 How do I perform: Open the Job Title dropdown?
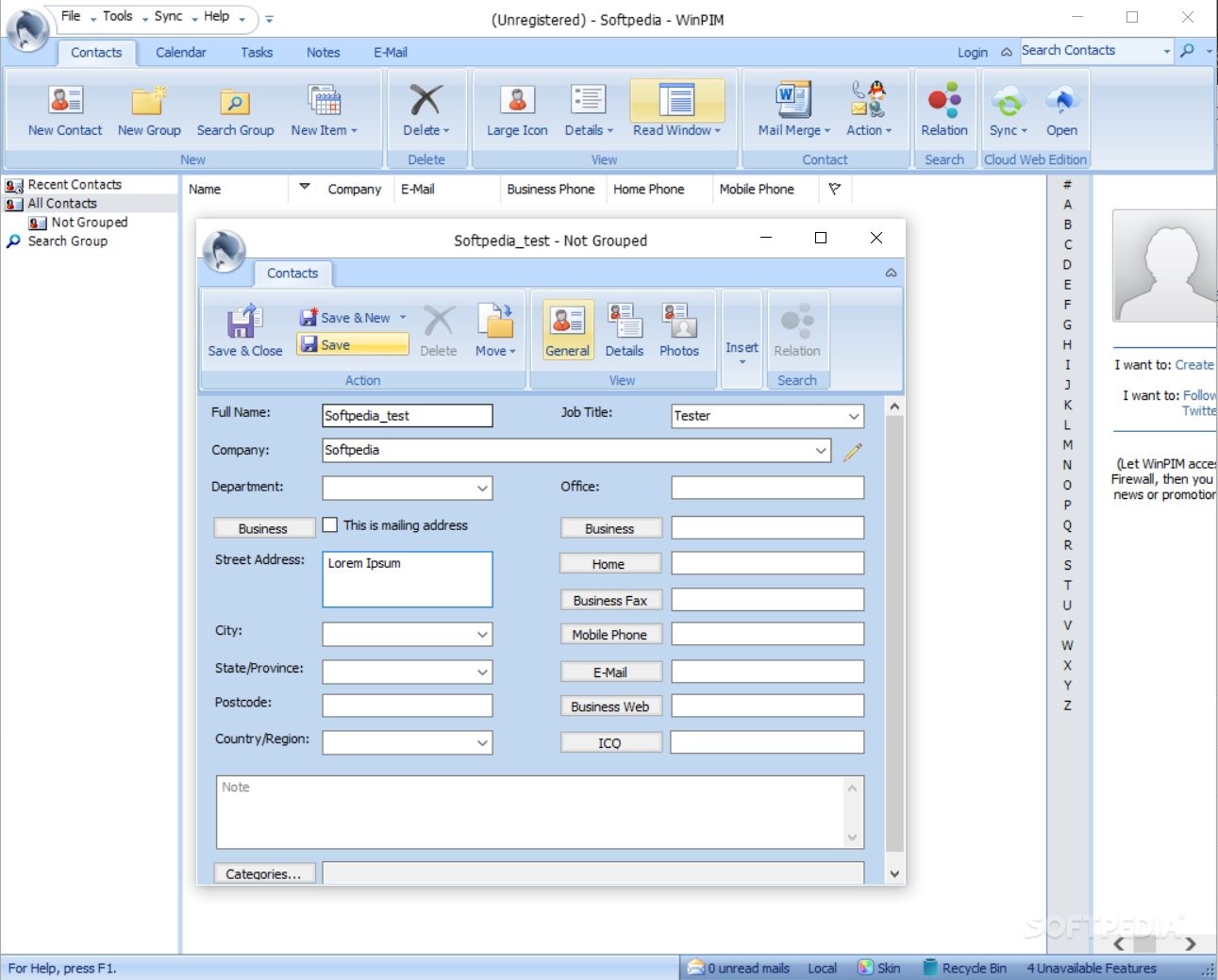point(853,416)
